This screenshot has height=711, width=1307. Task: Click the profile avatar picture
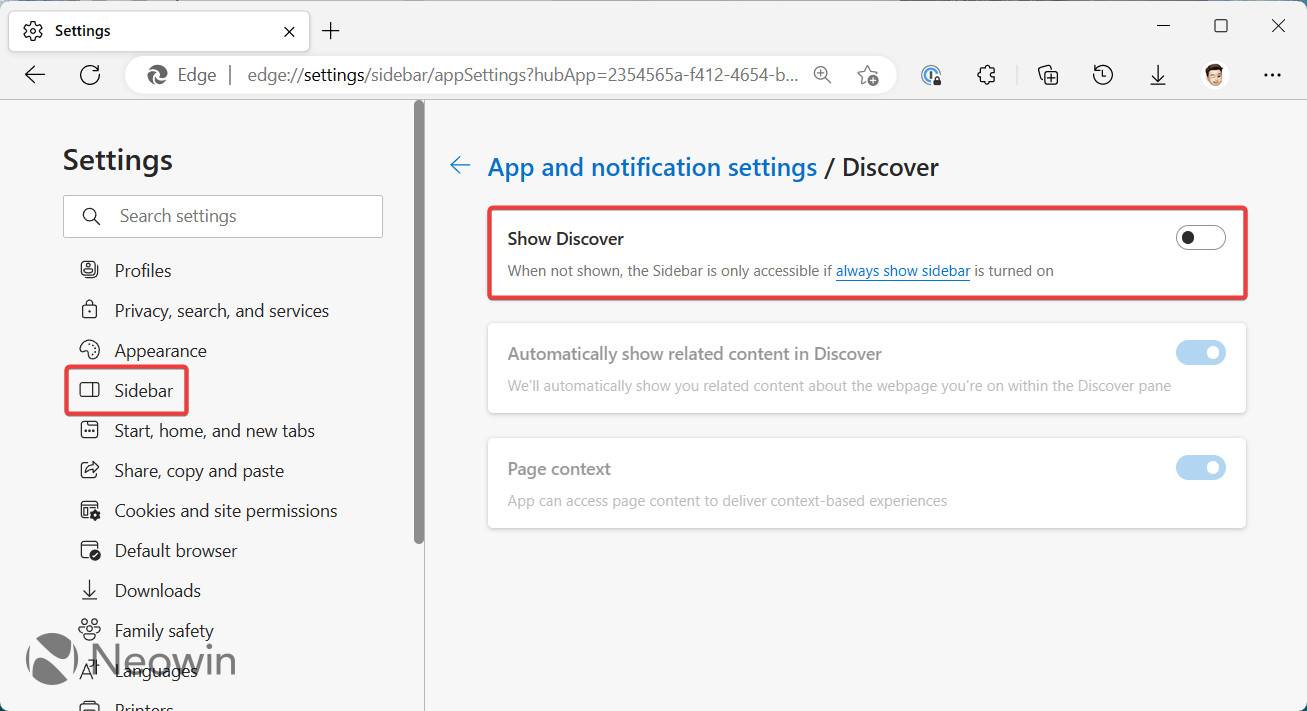[x=1214, y=74]
